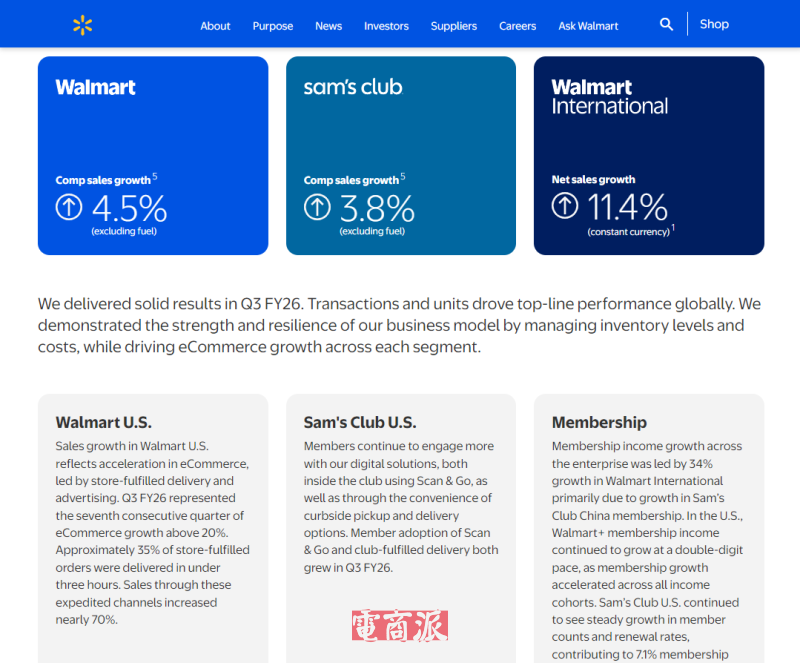Click the Walmart International logo
The width and height of the screenshot is (800, 663).
tap(609, 96)
